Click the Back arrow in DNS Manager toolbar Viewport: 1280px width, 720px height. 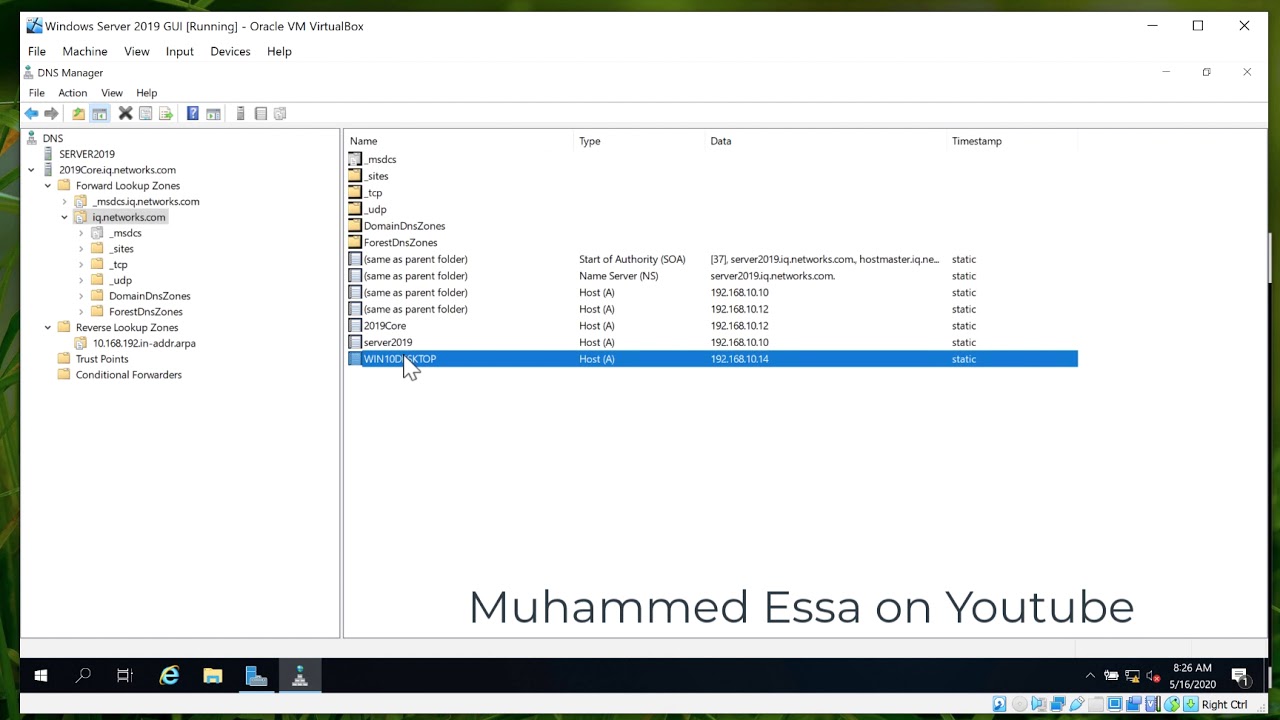[32, 114]
